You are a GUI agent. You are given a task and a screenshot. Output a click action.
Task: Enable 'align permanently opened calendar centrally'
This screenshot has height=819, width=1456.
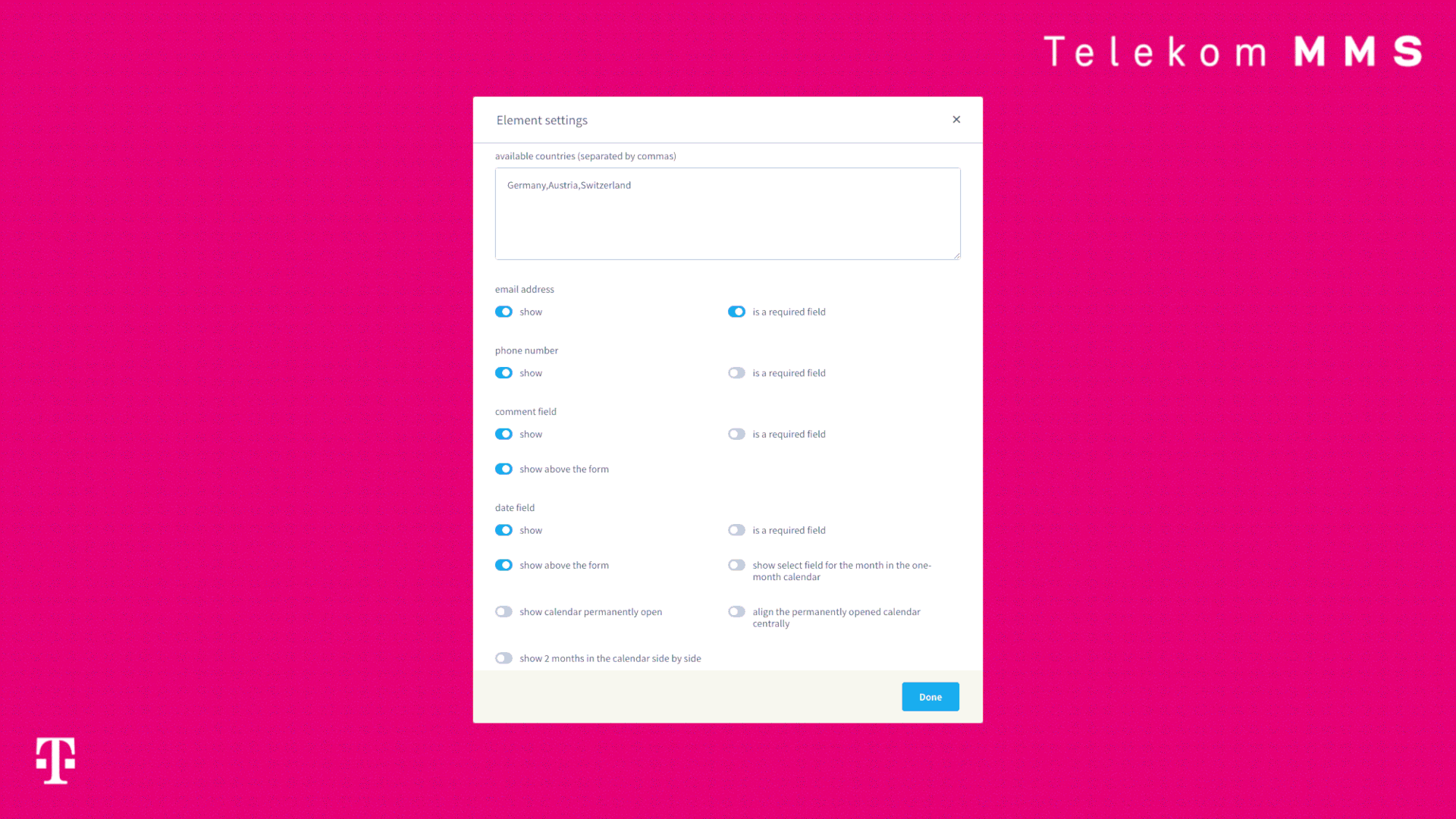coord(736,611)
